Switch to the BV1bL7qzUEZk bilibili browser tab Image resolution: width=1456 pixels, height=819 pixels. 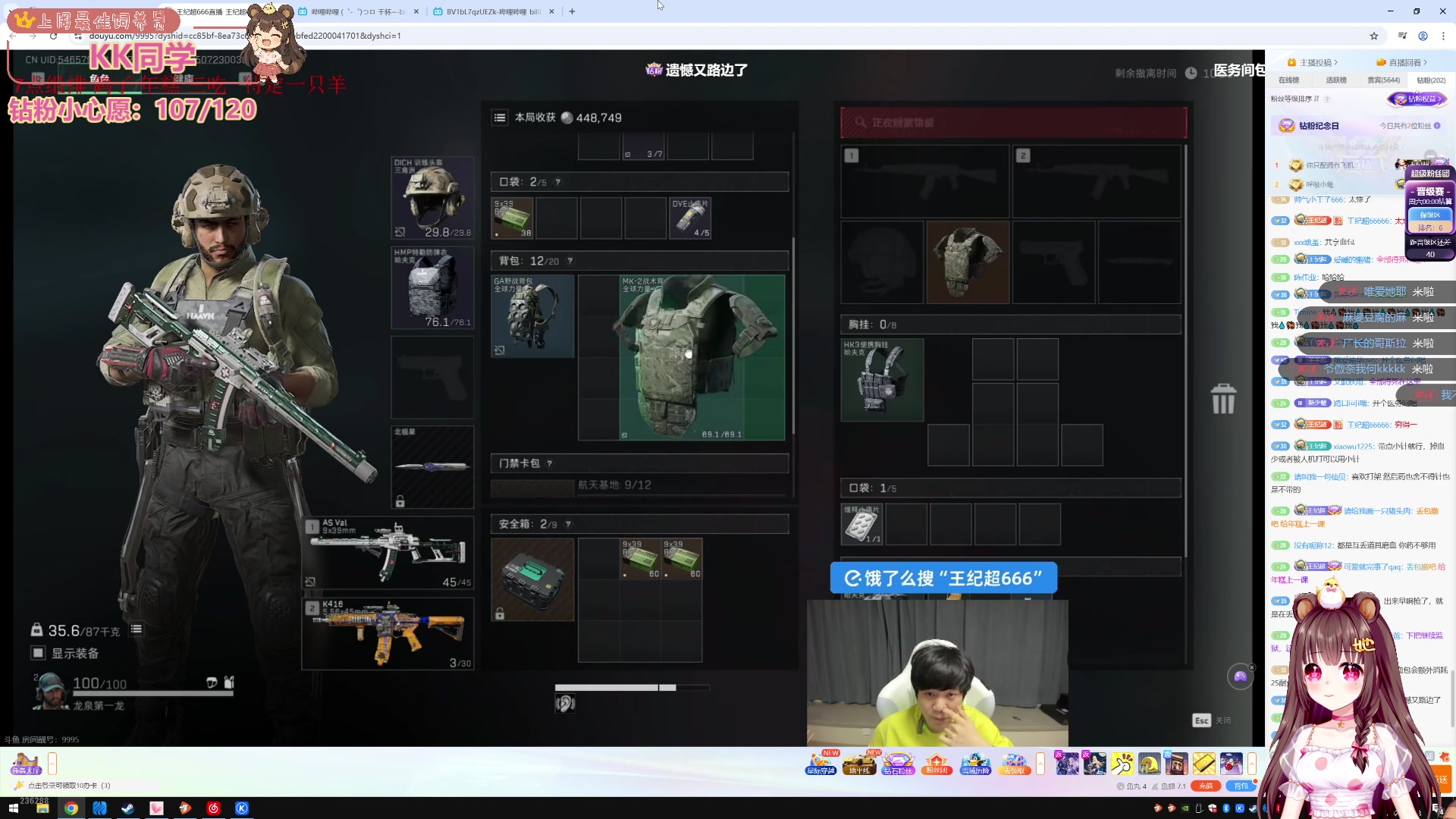pyautogui.click(x=493, y=11)
